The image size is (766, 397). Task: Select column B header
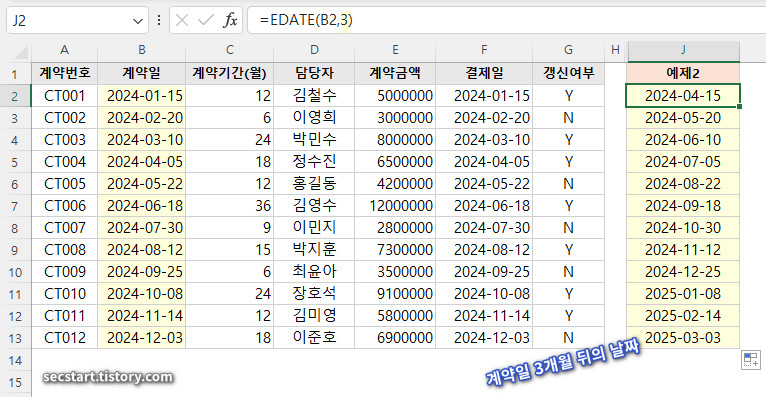142,50
